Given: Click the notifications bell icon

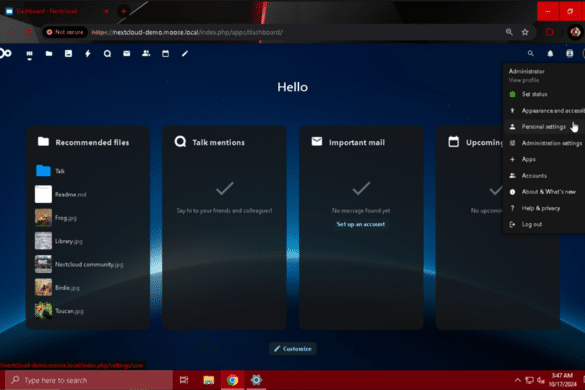Looking at the screenshot, I should [x=550, y=54].
